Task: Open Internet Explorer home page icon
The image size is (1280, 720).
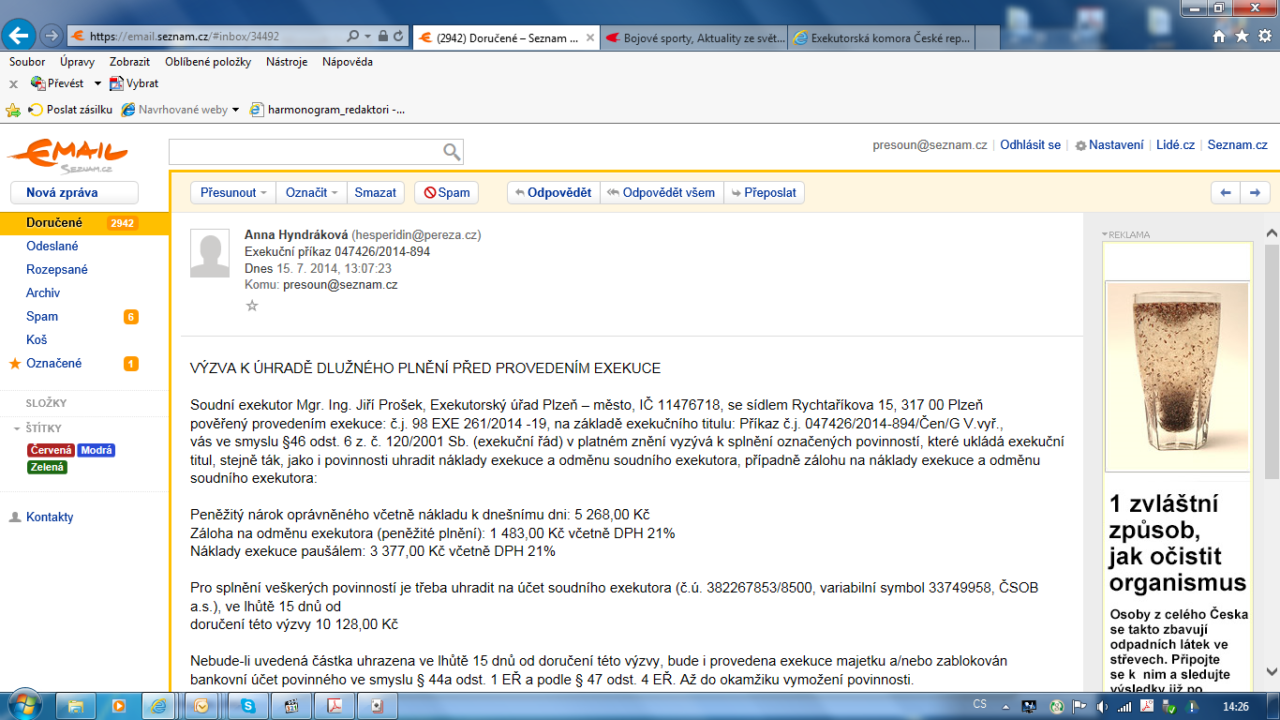Action: (x=1219, y=36)
